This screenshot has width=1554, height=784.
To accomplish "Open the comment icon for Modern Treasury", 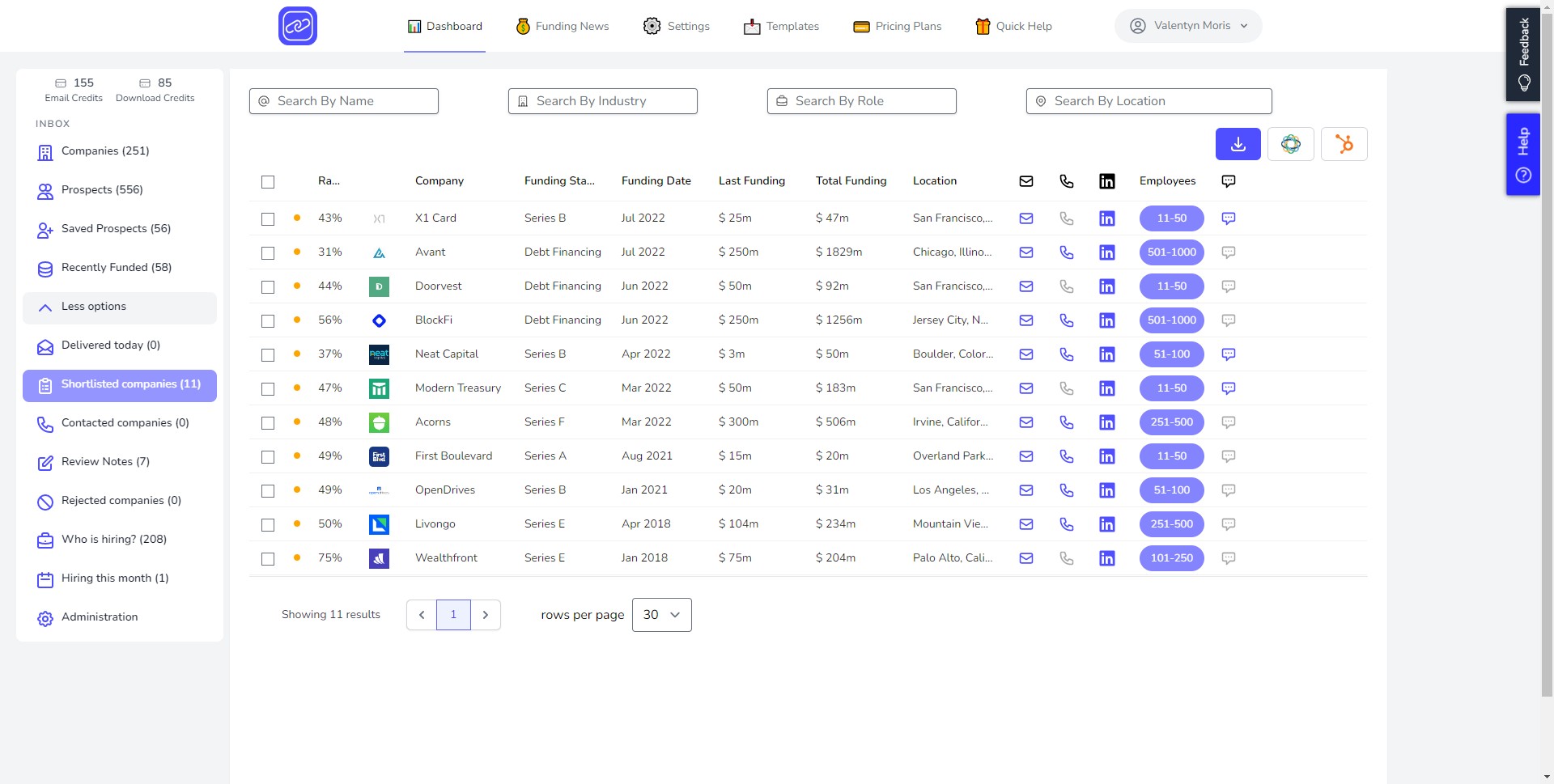I will click(1228, 388).
